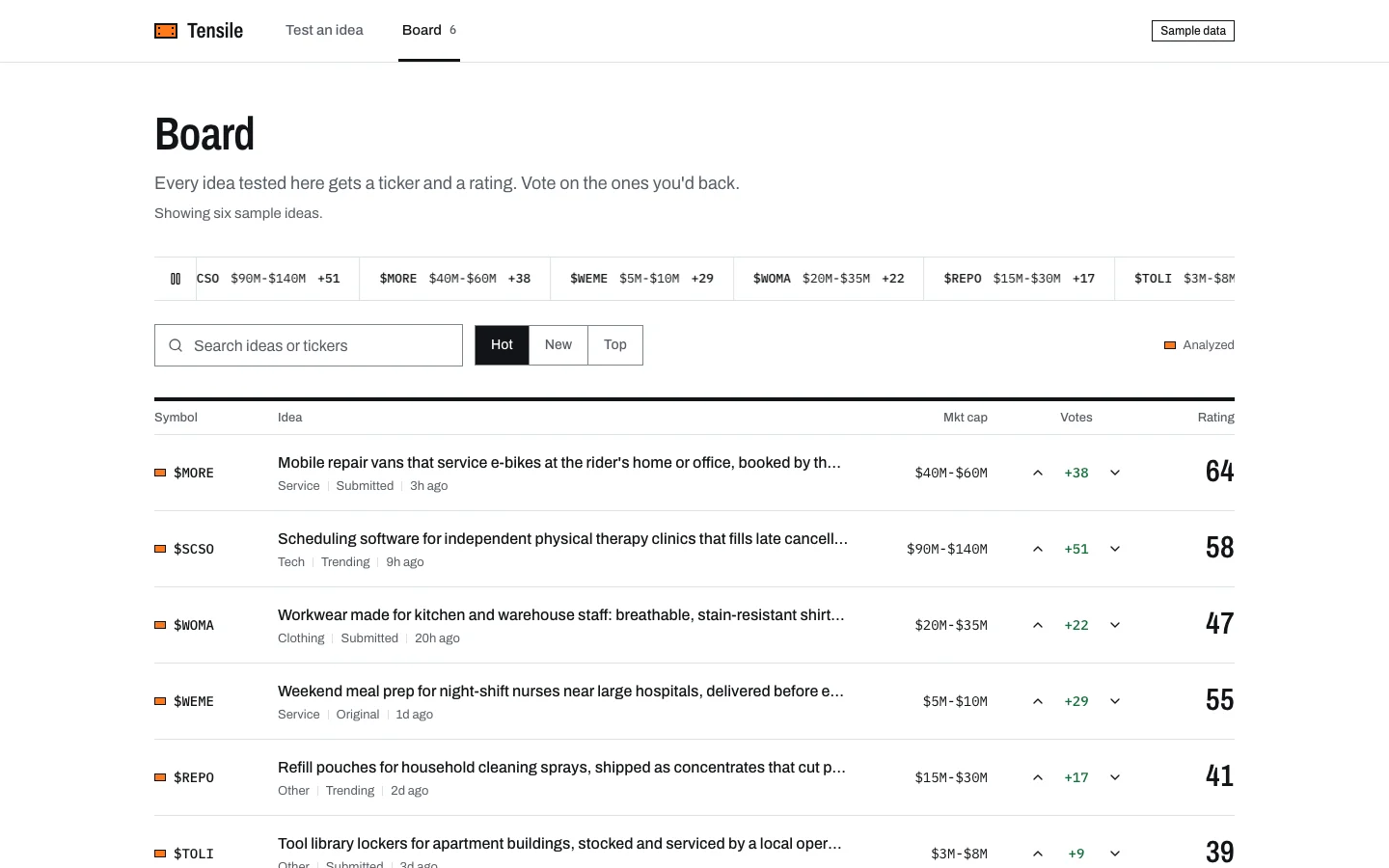Click the orange marker beside $MORE
This screenshot has width=1389, height=868.
[160, 473]
